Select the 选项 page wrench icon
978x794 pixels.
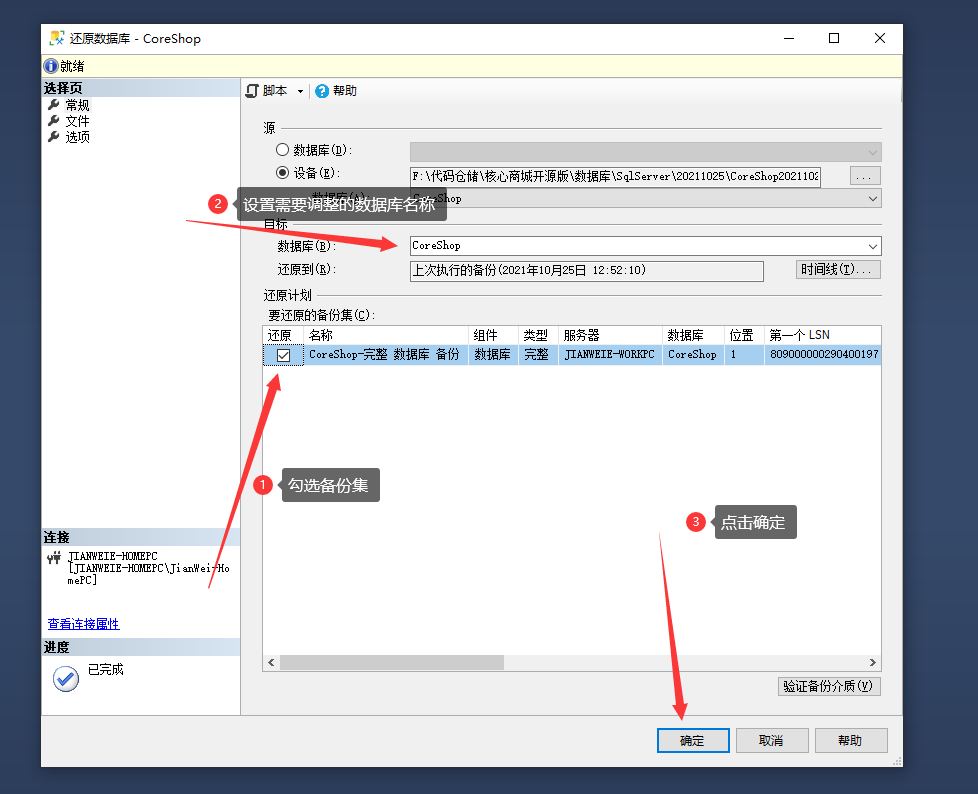click(54, 137)
